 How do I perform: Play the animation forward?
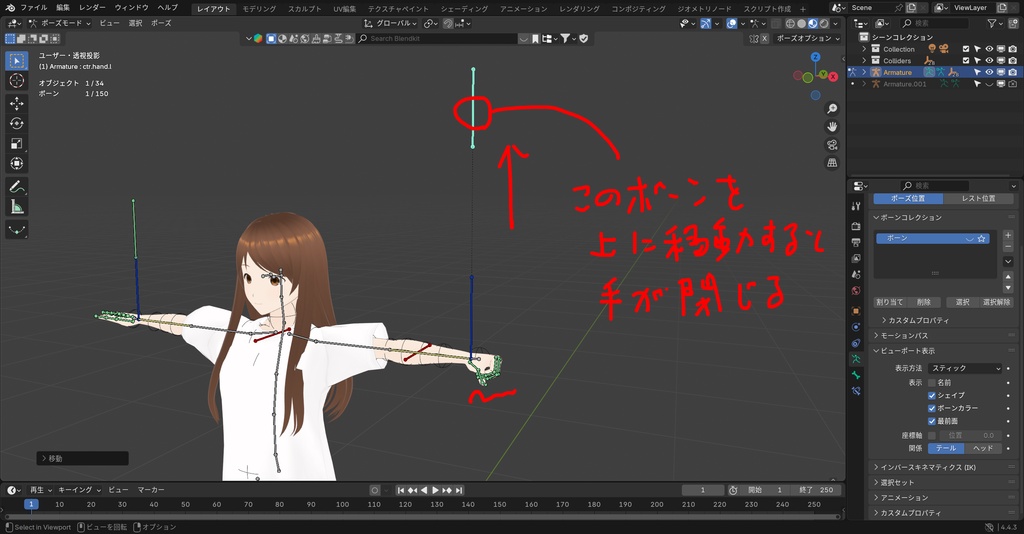coord(436,490)
